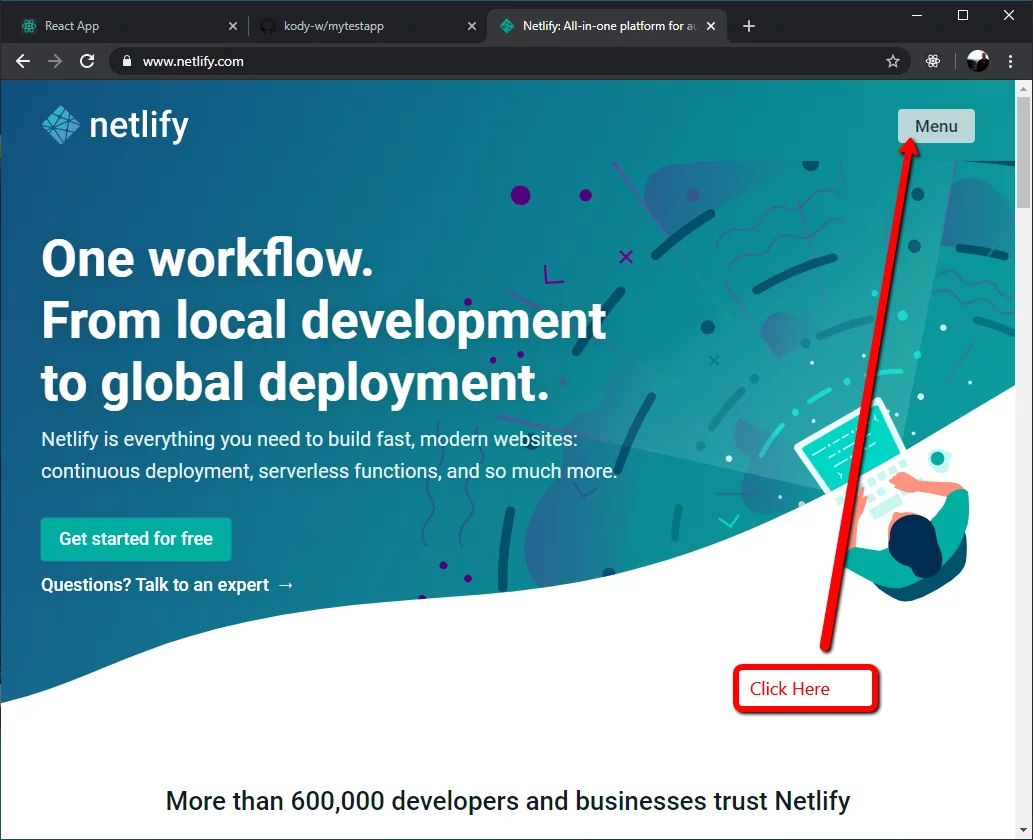Image resolution: width=1033 pixels, height=840 pixels.
Task: Maximize the Chrome window
Action: (x=963, y=15)
